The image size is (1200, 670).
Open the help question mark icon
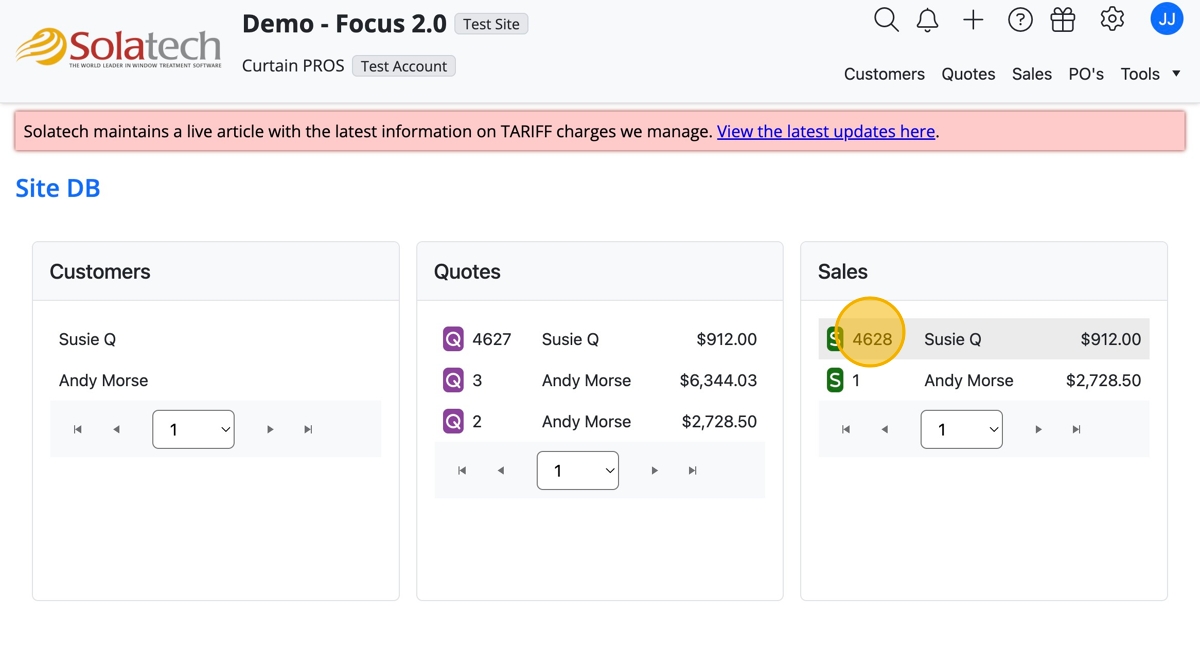click(x=1020, y=20)
